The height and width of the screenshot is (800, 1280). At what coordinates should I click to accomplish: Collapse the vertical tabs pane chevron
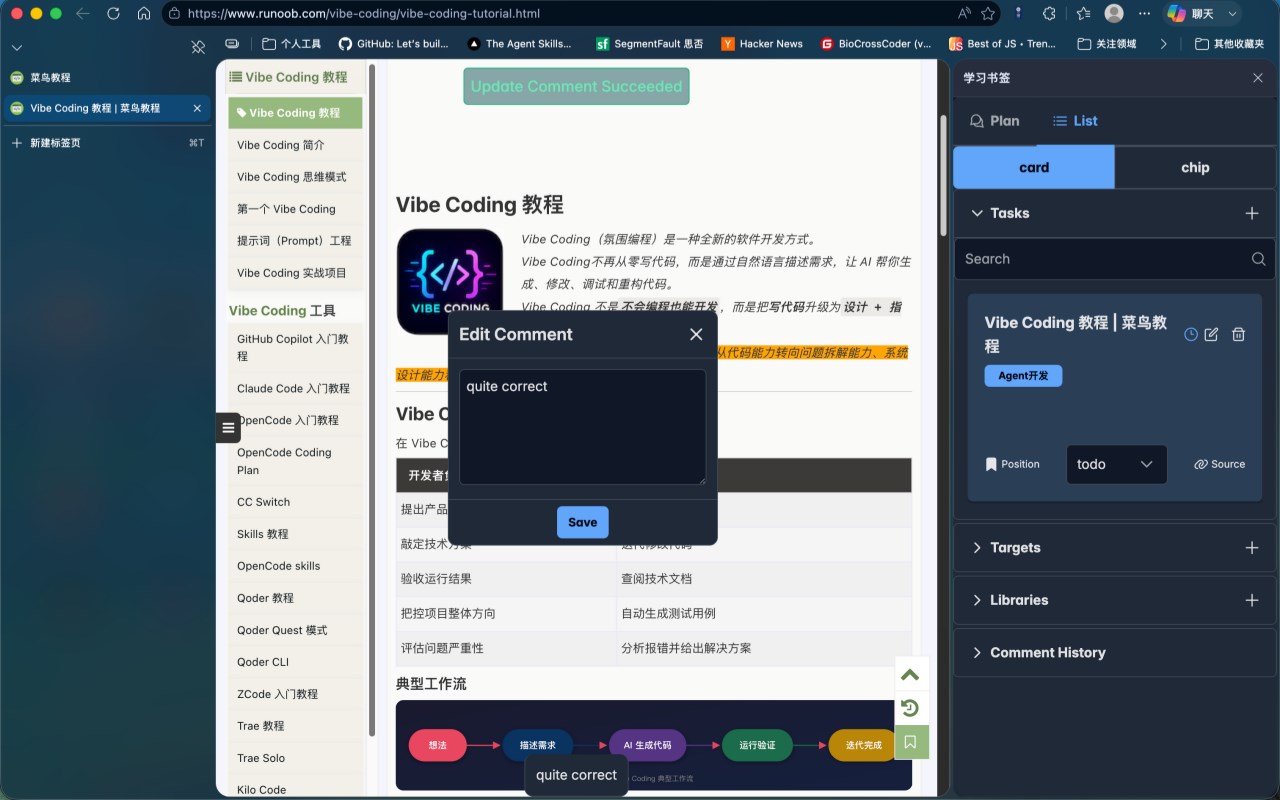16,47
